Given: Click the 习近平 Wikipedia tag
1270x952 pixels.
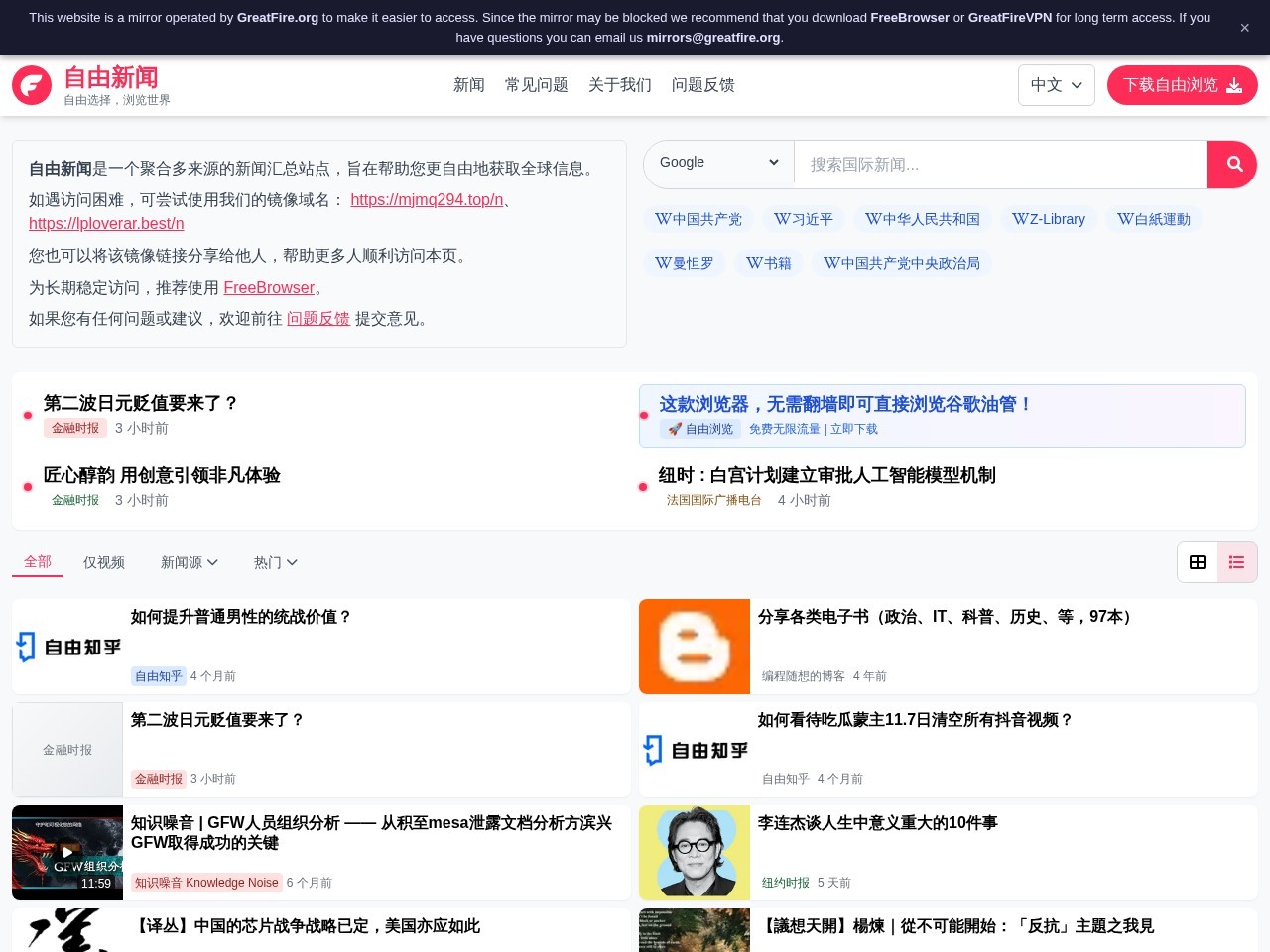Looking at the screenshot, I should click(804, 219).
